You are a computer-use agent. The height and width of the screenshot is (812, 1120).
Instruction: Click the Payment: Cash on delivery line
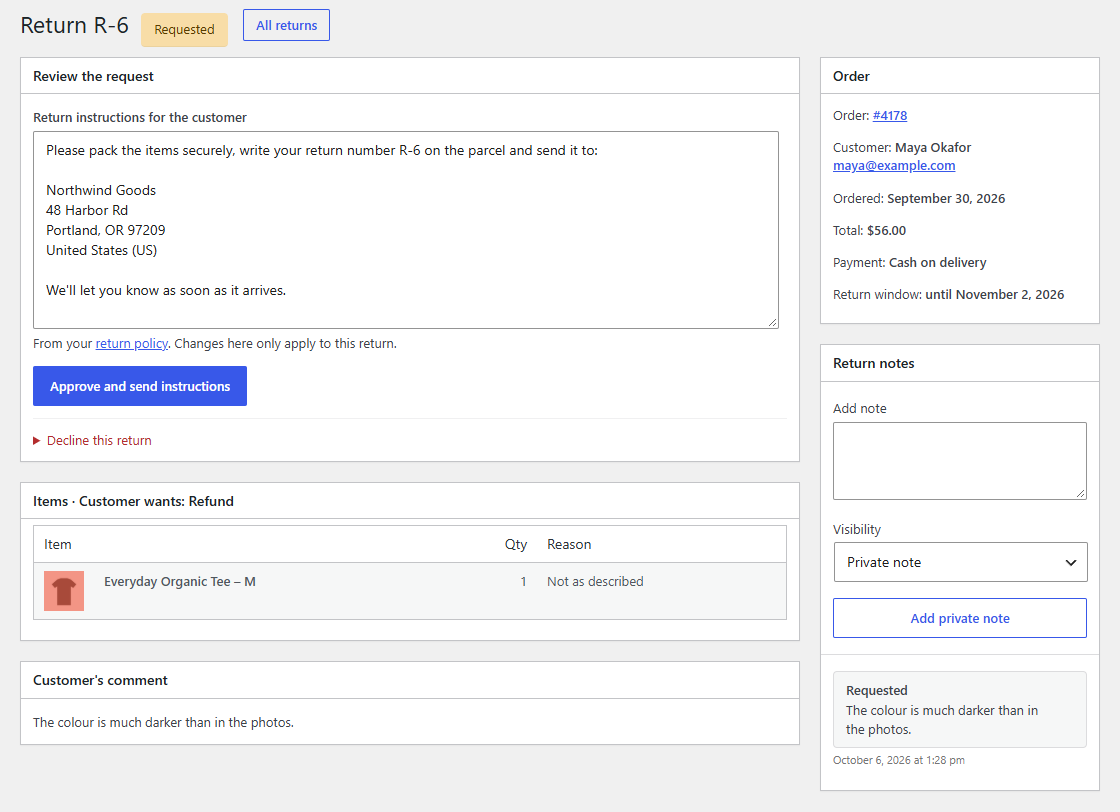pos(909,263)
